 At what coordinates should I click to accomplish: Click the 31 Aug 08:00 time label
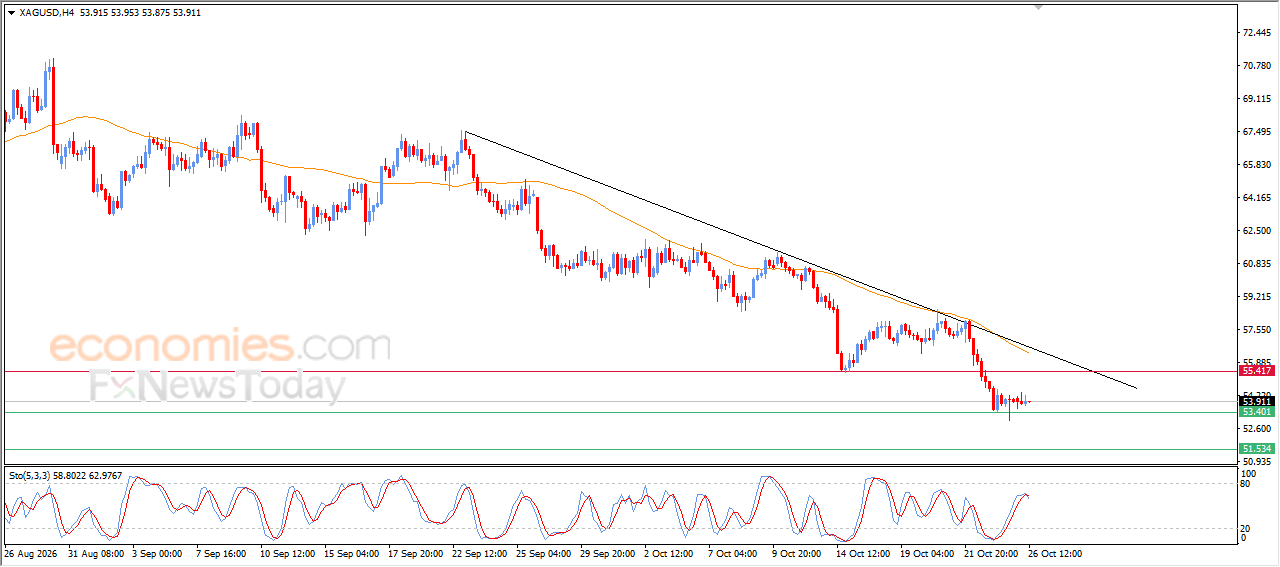coord(96,553)
